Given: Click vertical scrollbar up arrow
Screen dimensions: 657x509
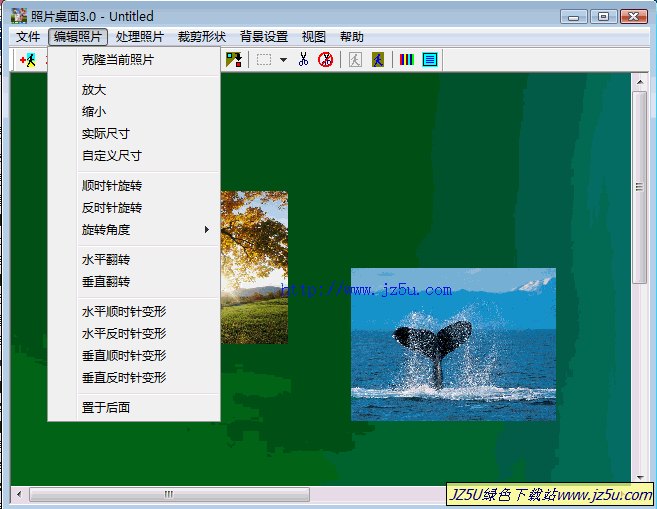Looking at the screenshot, I should click(x=640, y=82).
